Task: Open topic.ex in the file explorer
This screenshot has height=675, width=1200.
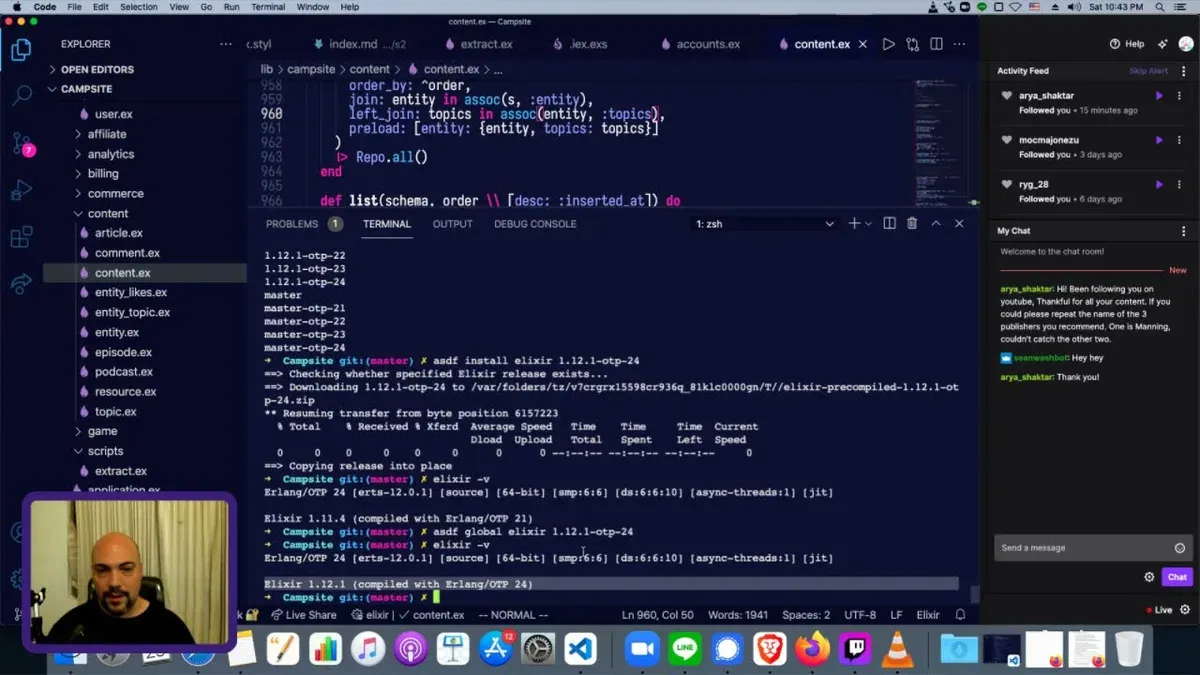Action: 116,411
